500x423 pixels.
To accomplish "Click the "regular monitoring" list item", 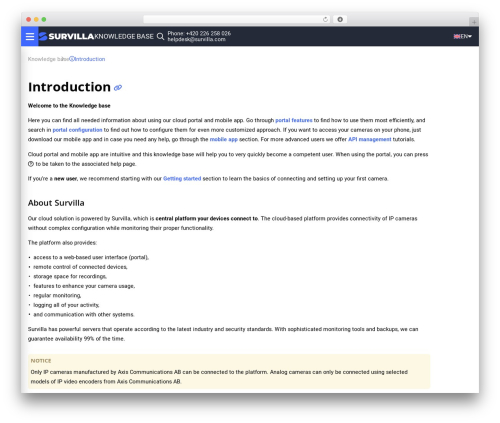I will pyautogui.click(x=57, y=295).
